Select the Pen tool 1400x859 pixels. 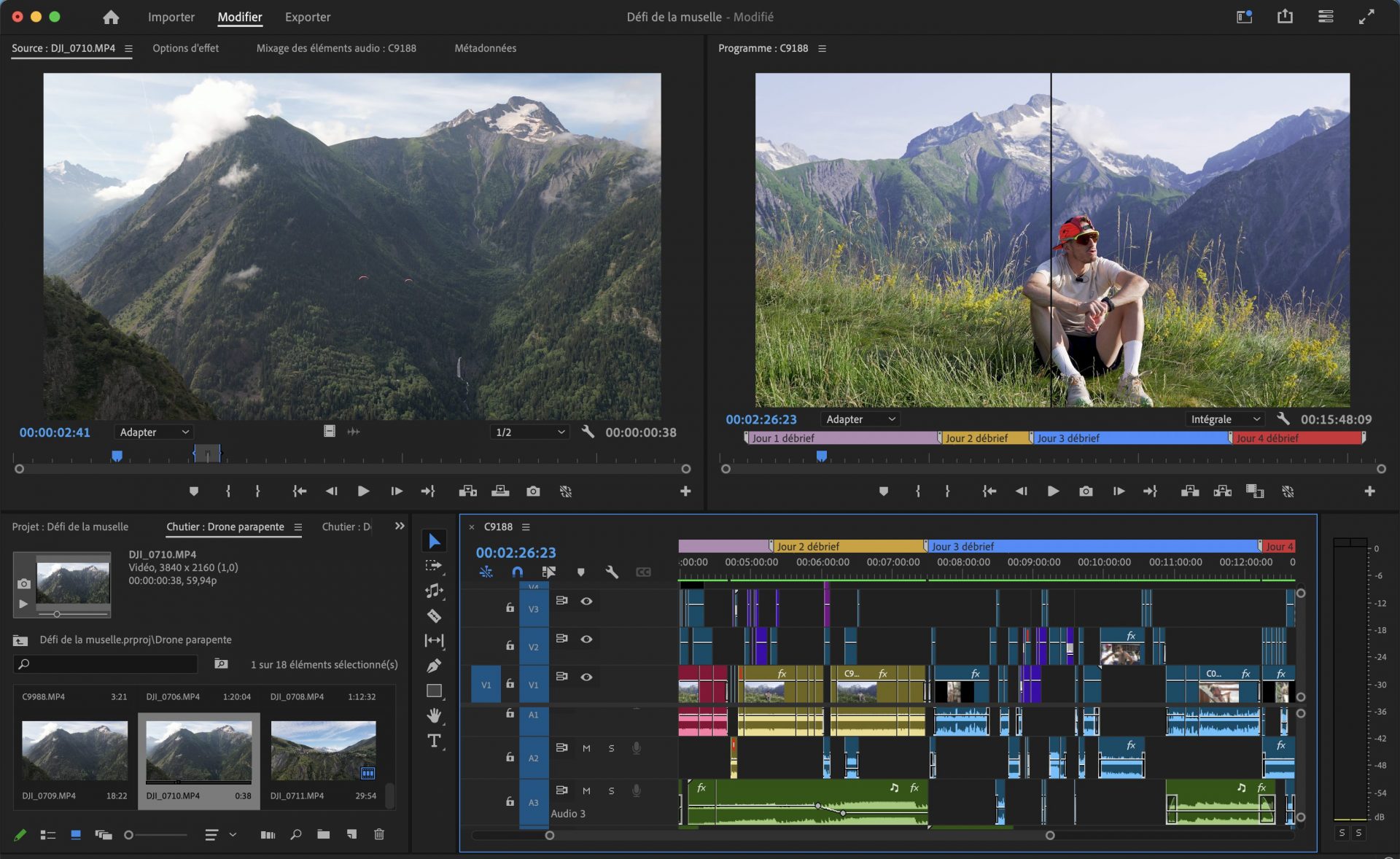434,666
